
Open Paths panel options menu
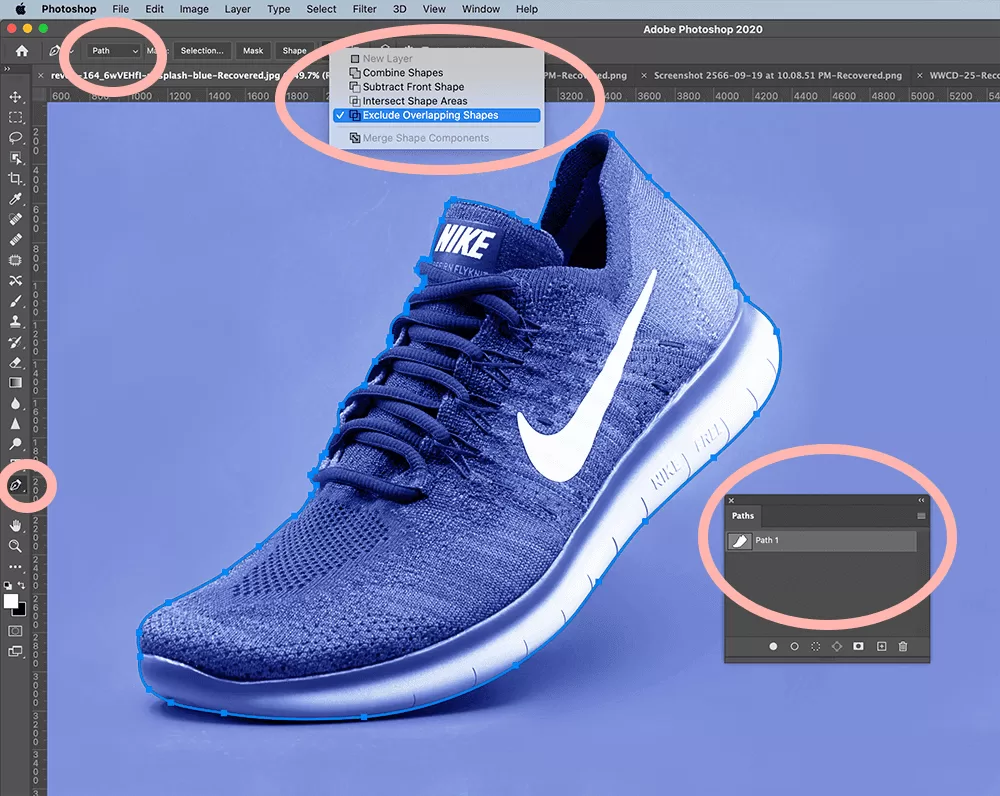pos(921,516)
